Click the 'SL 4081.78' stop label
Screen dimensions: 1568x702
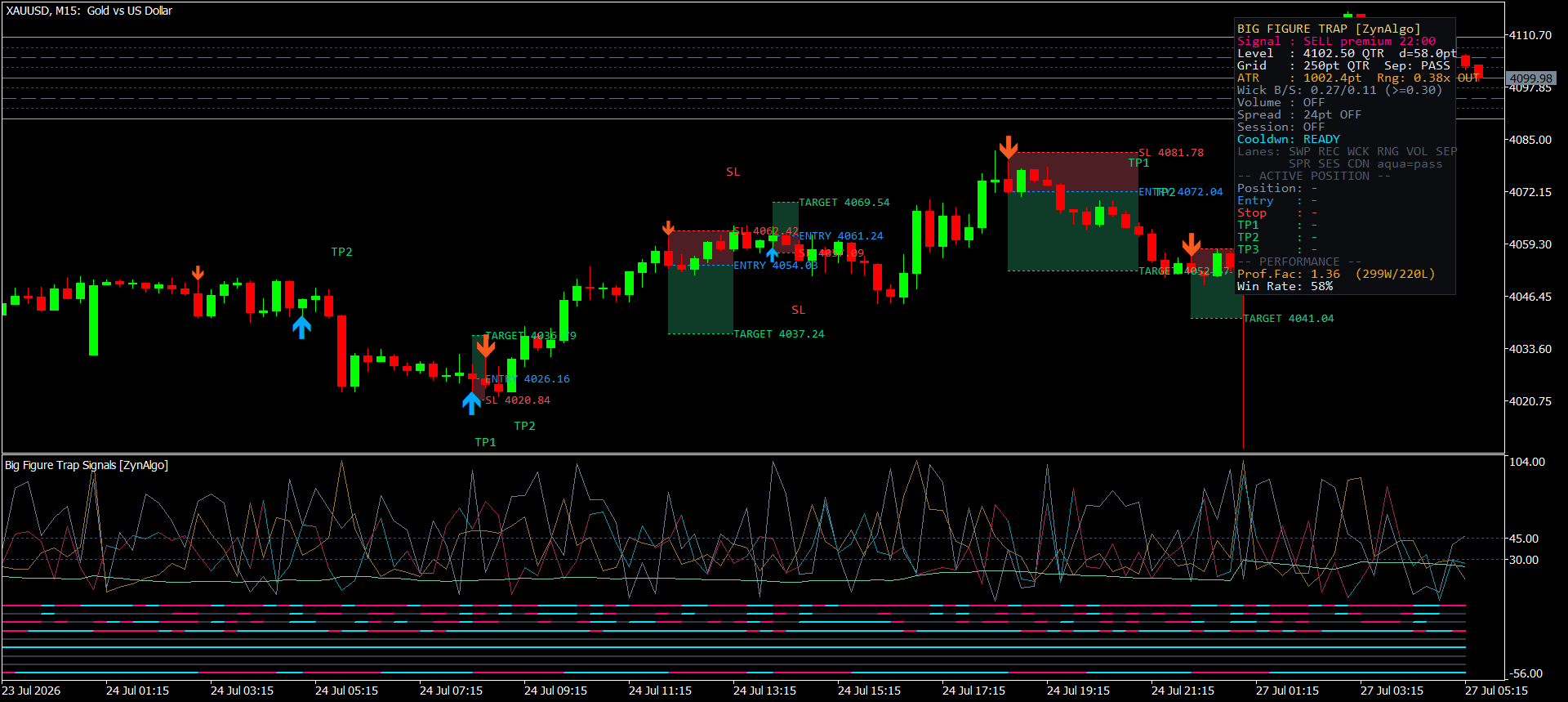coord(1171,153)
